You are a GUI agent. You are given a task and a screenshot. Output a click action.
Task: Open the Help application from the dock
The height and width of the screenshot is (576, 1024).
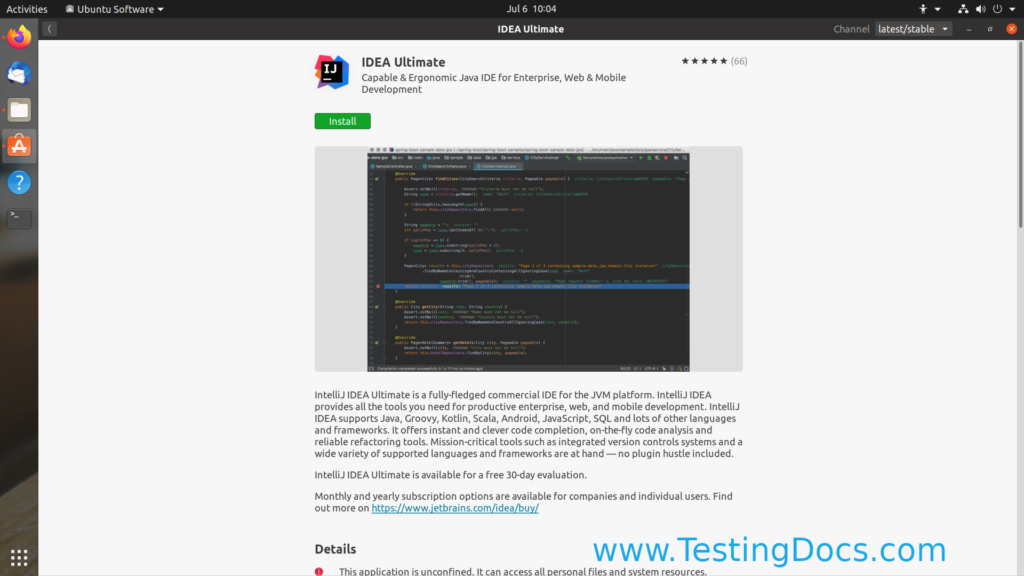click(x=18, y=182)
